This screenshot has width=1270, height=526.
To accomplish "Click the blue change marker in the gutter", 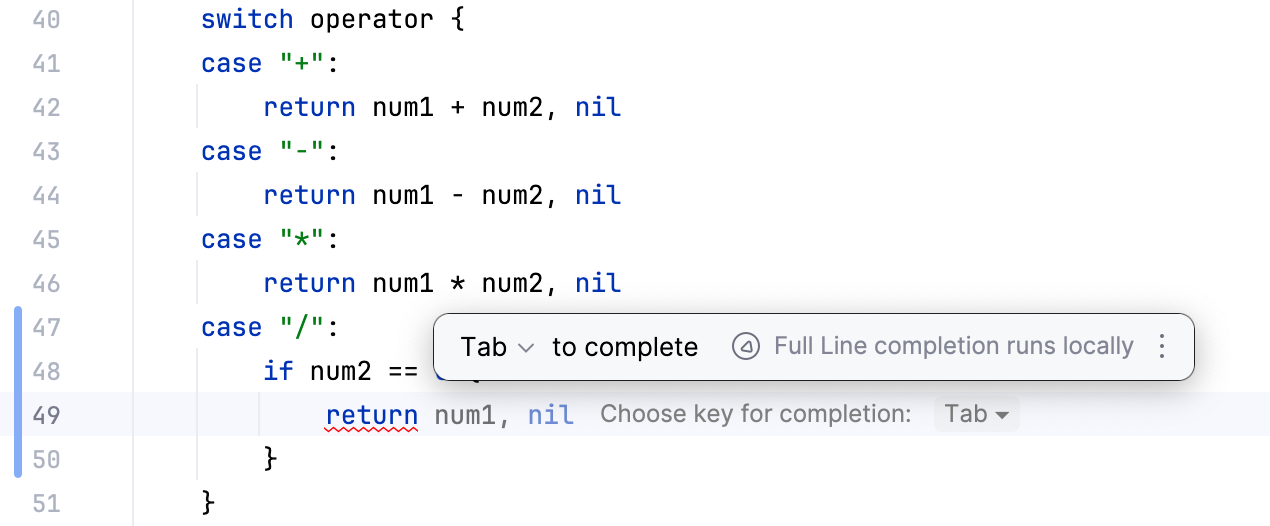I will coord(18,392).
